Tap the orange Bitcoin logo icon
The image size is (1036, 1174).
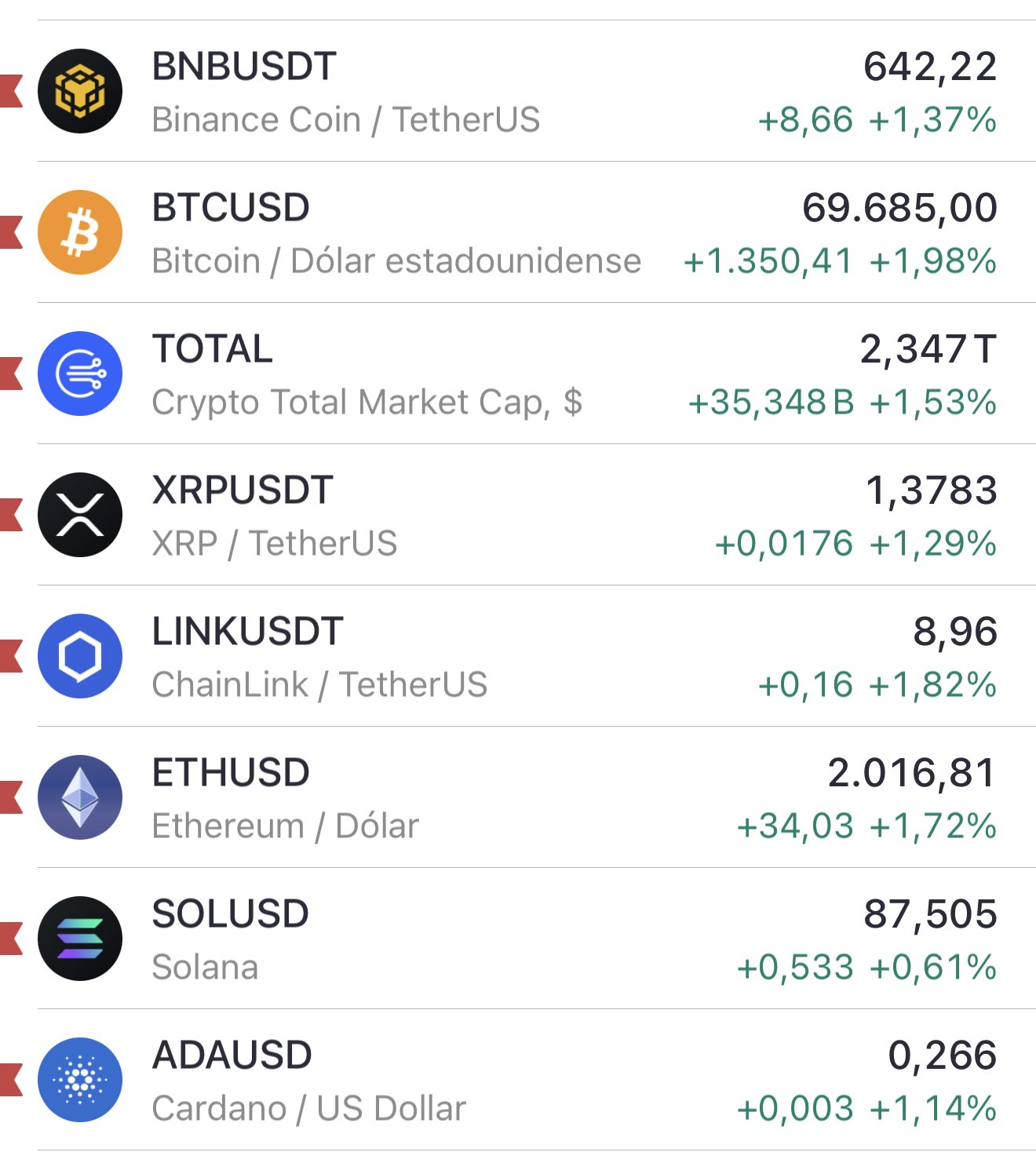click(x=80, y=232)
